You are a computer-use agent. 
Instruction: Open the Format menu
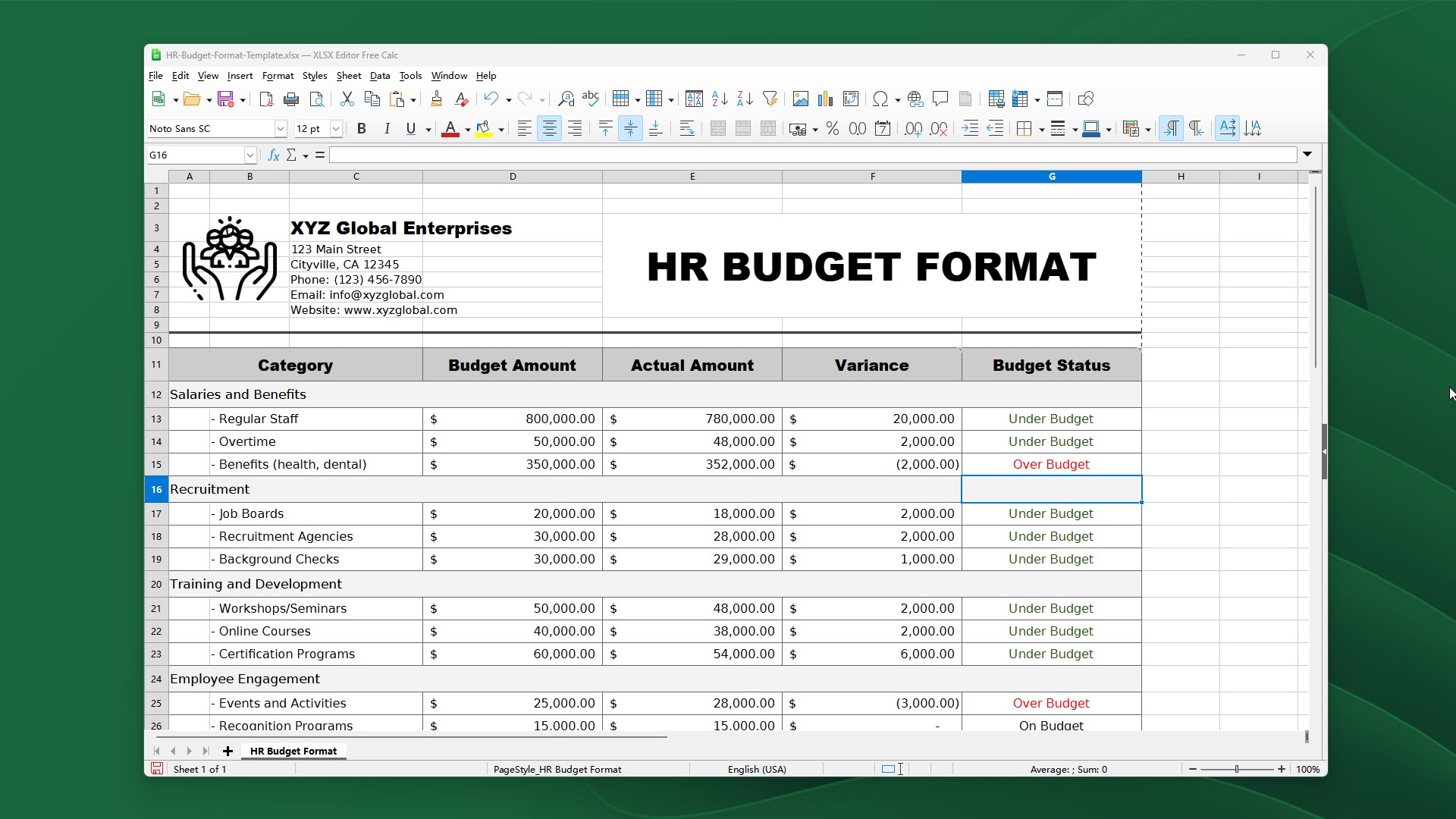[x=278, y=76]
